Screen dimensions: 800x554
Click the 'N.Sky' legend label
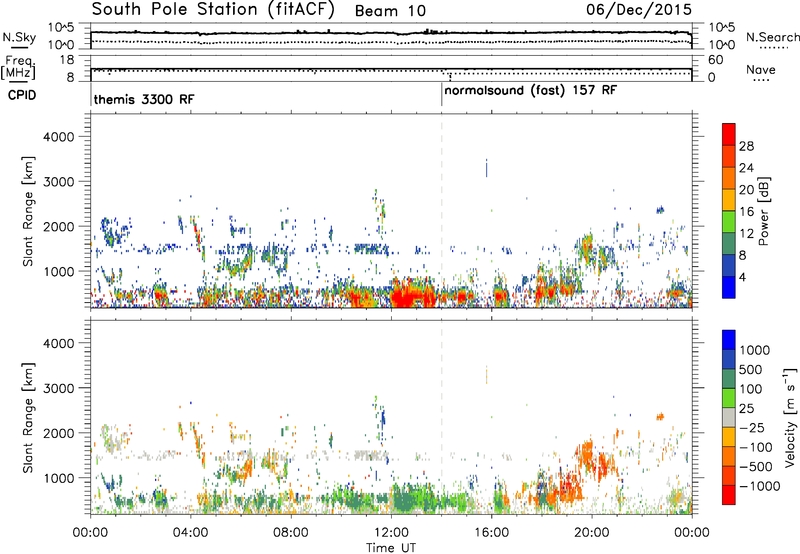coord(19,37)
